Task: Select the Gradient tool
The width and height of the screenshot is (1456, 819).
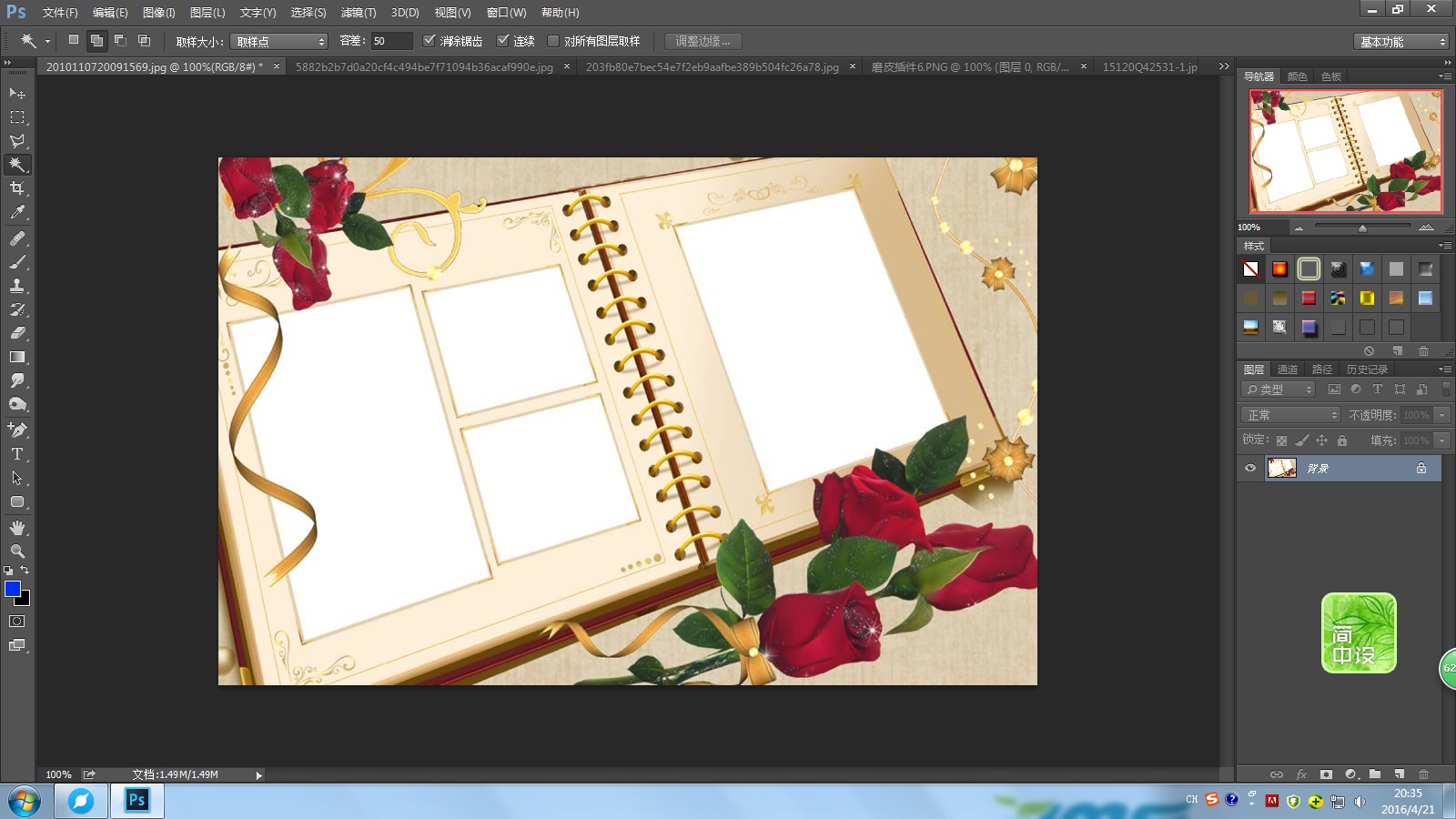Action: pos(17,357)
